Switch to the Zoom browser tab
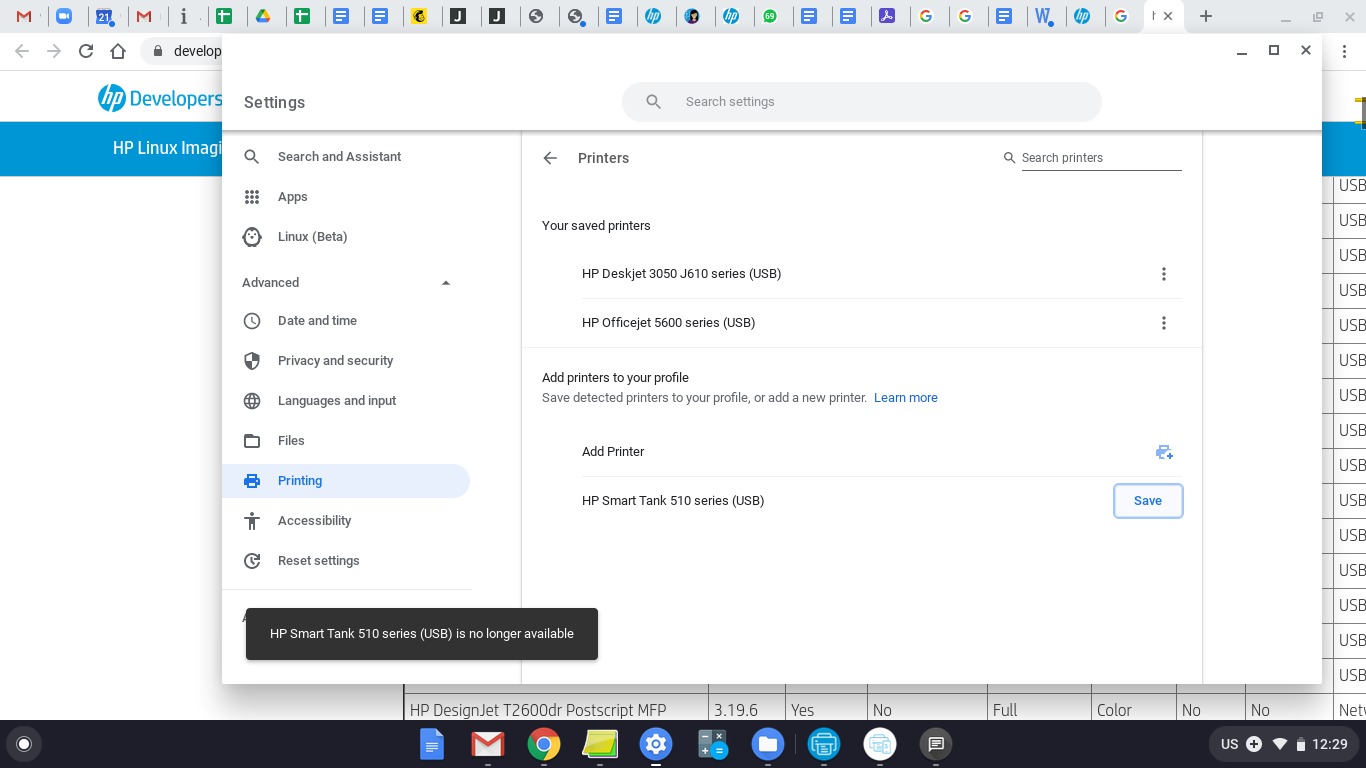This screenshot has height=768, width=1366. point(64,16)
